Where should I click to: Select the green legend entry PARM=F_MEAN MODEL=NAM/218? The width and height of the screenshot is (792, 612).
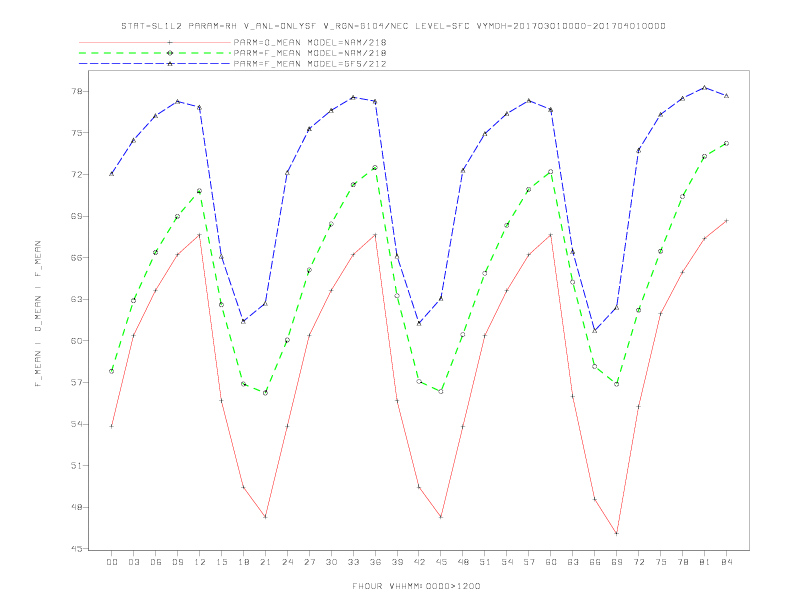[233, 53]
